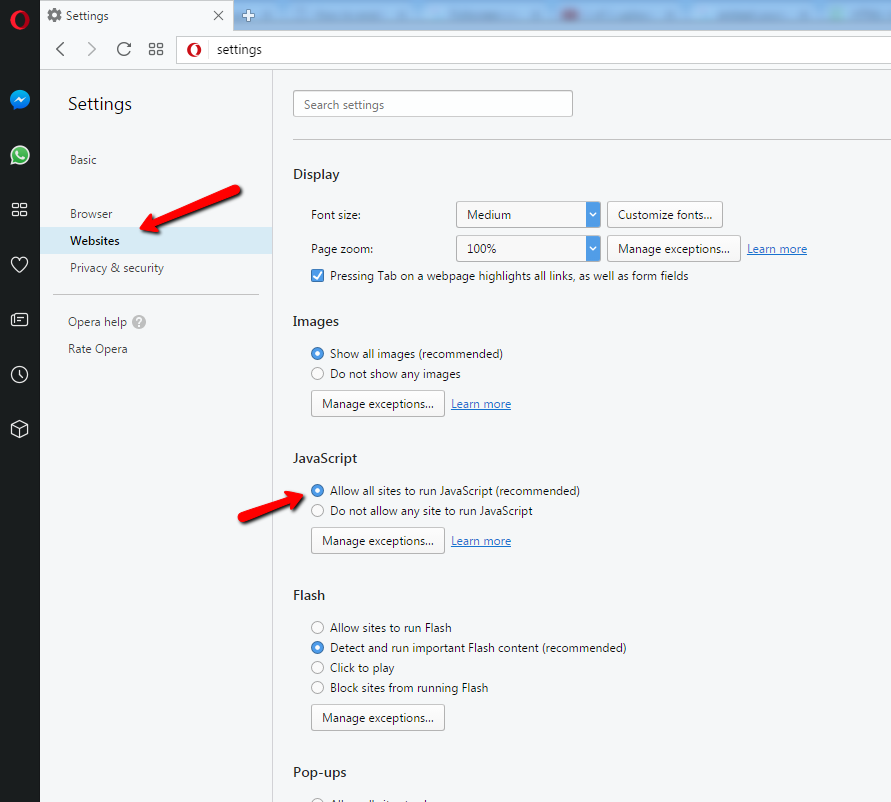Image resolution: width=891 pixels, height=802 pixels.
Task: Click the Pop-ups section heading
Action: [x=320, y=772]
